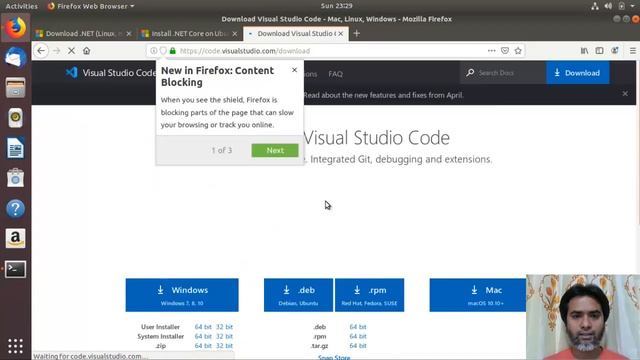Click the Search Docs field
Screen dimensions: 640x360
pos(503,73)
